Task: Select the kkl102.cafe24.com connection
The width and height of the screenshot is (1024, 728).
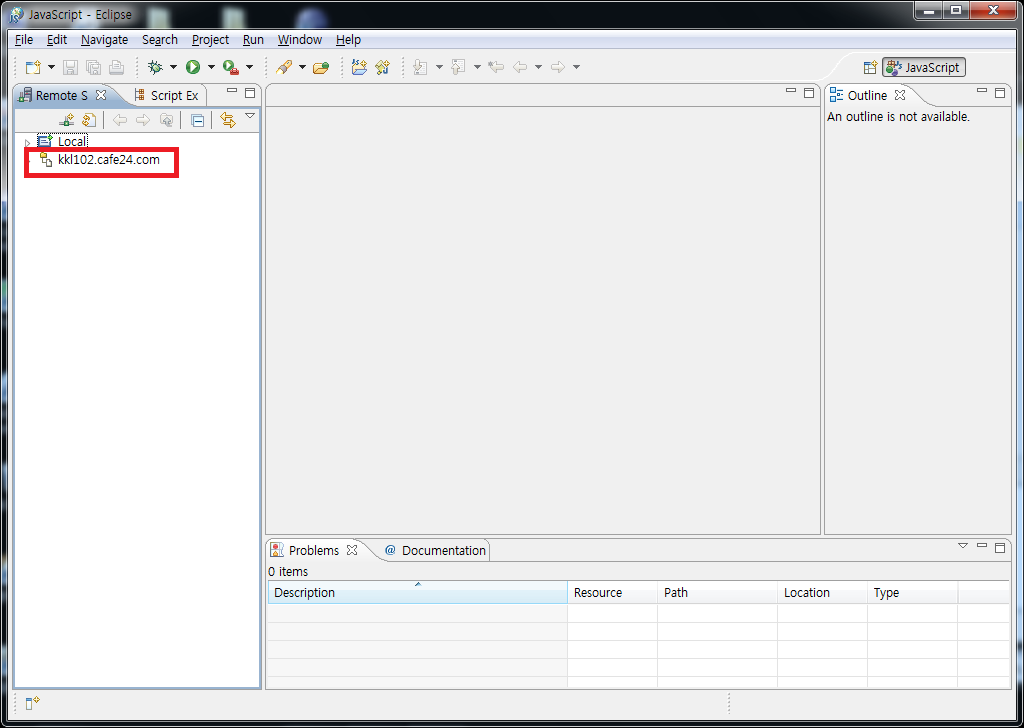Action: 108,160
